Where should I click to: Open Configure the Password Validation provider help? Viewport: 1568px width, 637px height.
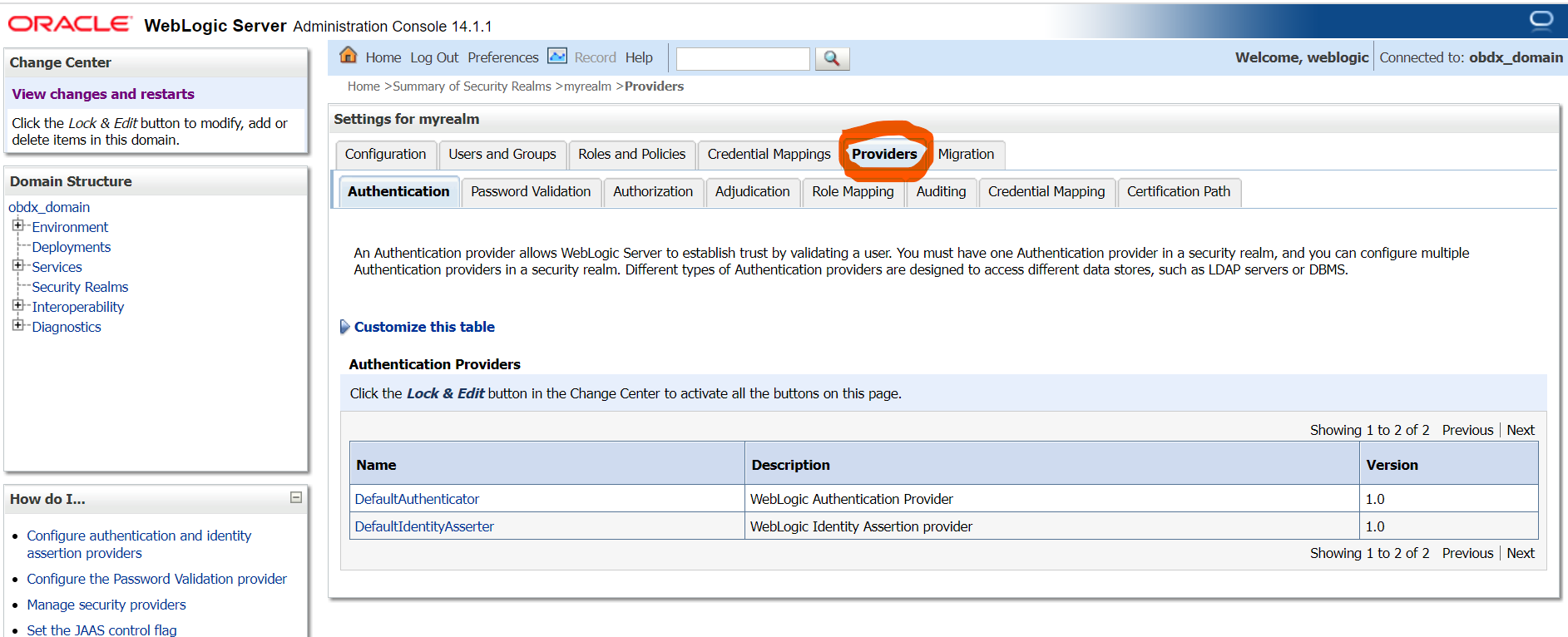pyautogui.click(x=156, y=579)
